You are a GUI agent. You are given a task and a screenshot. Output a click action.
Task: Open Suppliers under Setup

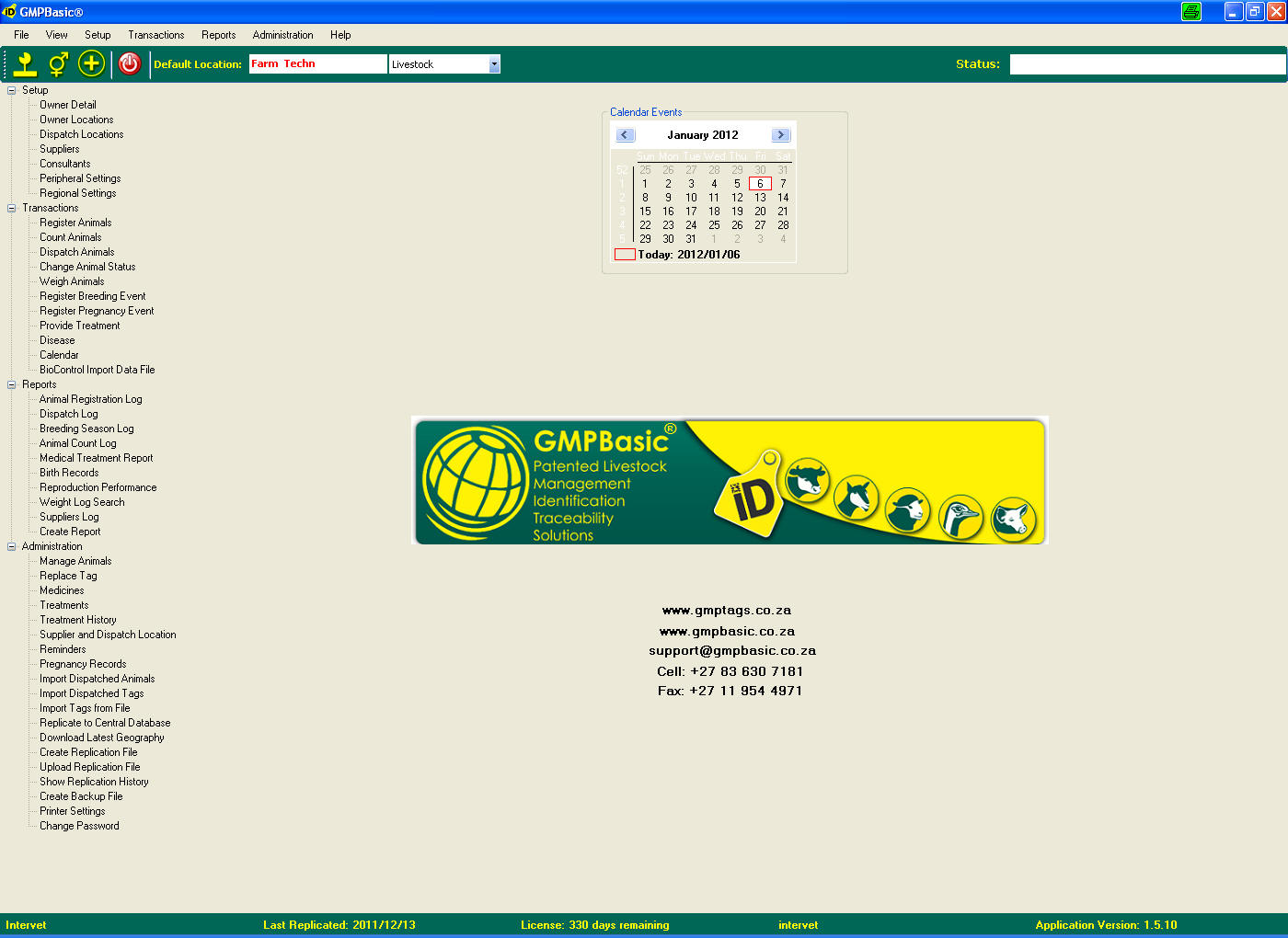59,149
